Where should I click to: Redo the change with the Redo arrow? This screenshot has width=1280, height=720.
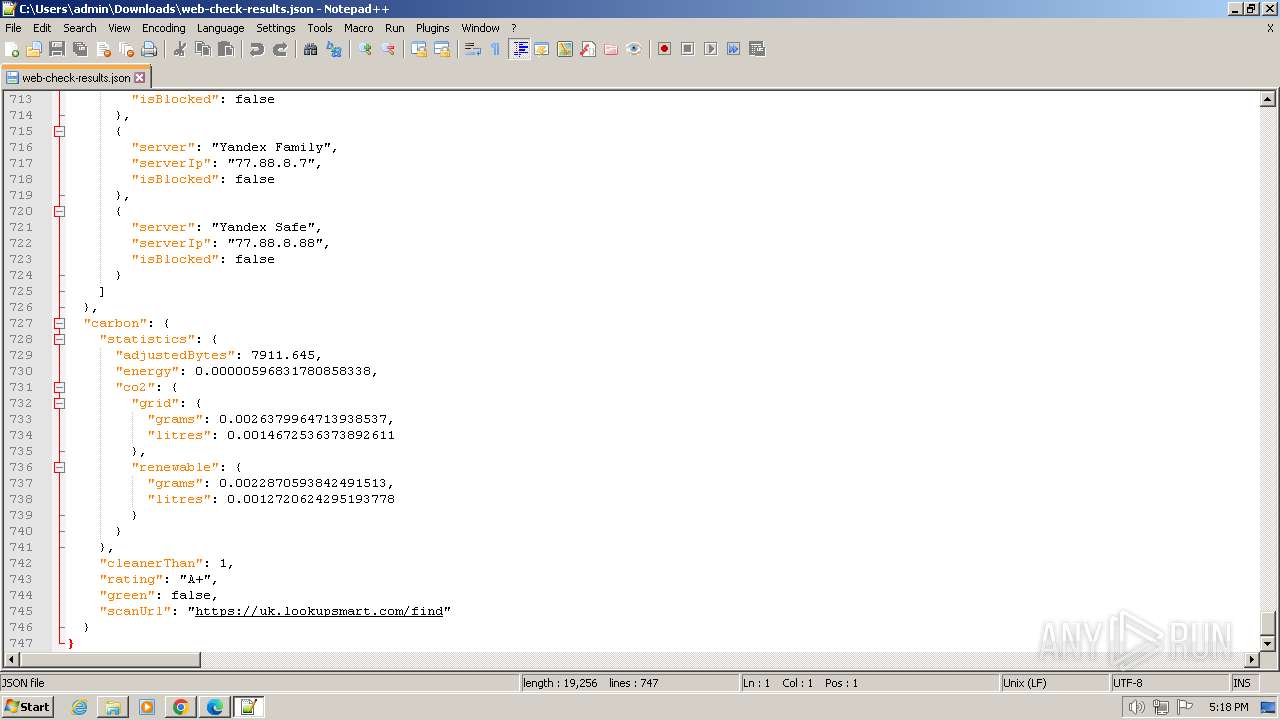coord(280,49)
